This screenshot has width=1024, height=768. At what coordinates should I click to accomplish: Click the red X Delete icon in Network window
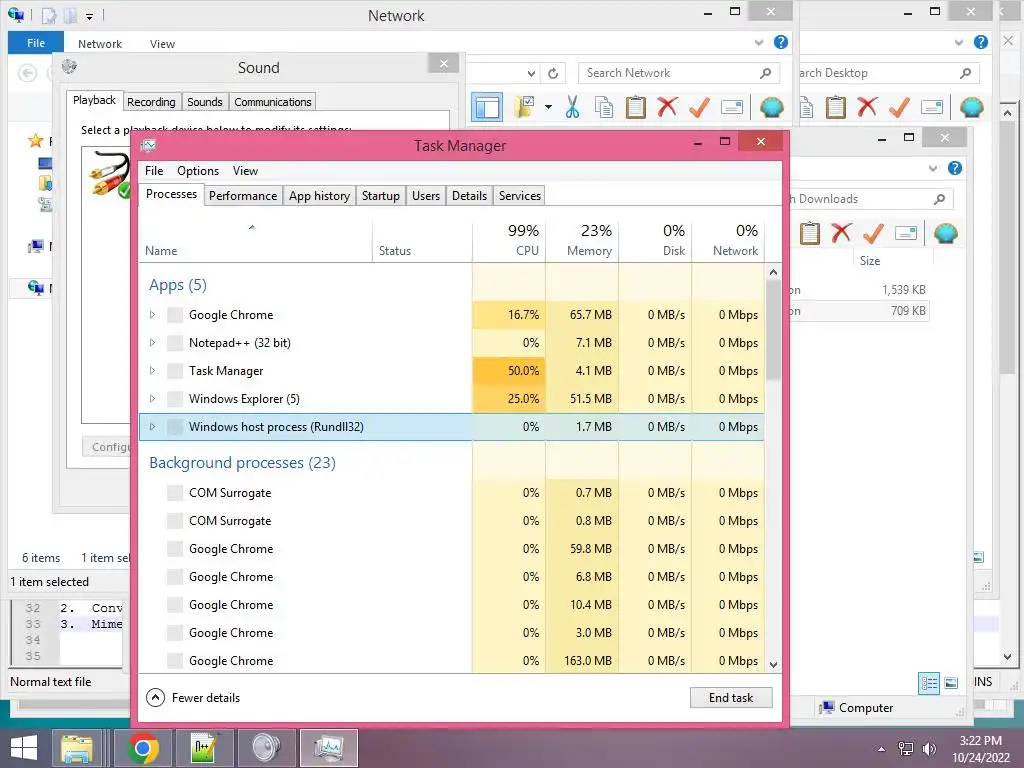[667, 107]
